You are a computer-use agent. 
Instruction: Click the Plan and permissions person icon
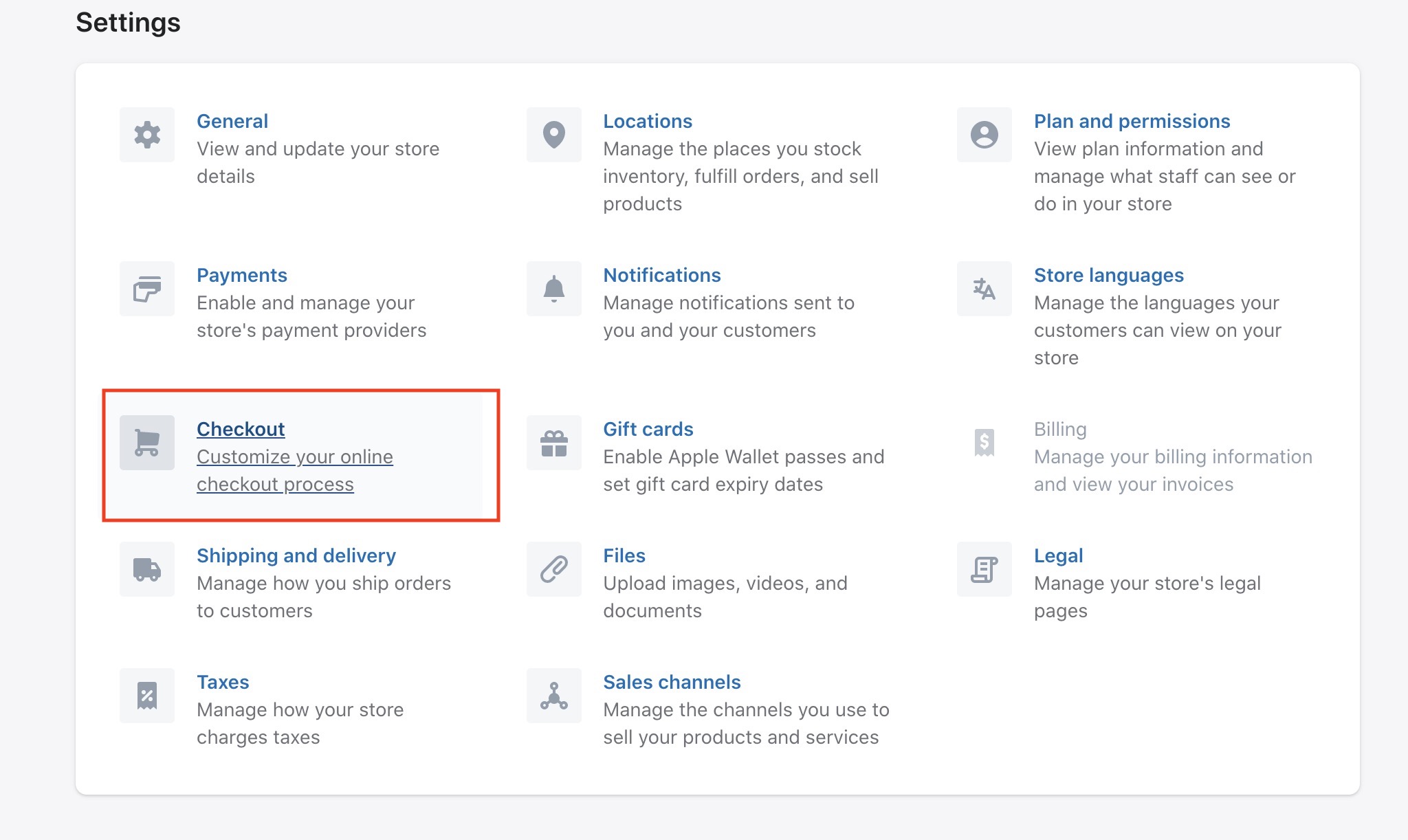[984, 135]
